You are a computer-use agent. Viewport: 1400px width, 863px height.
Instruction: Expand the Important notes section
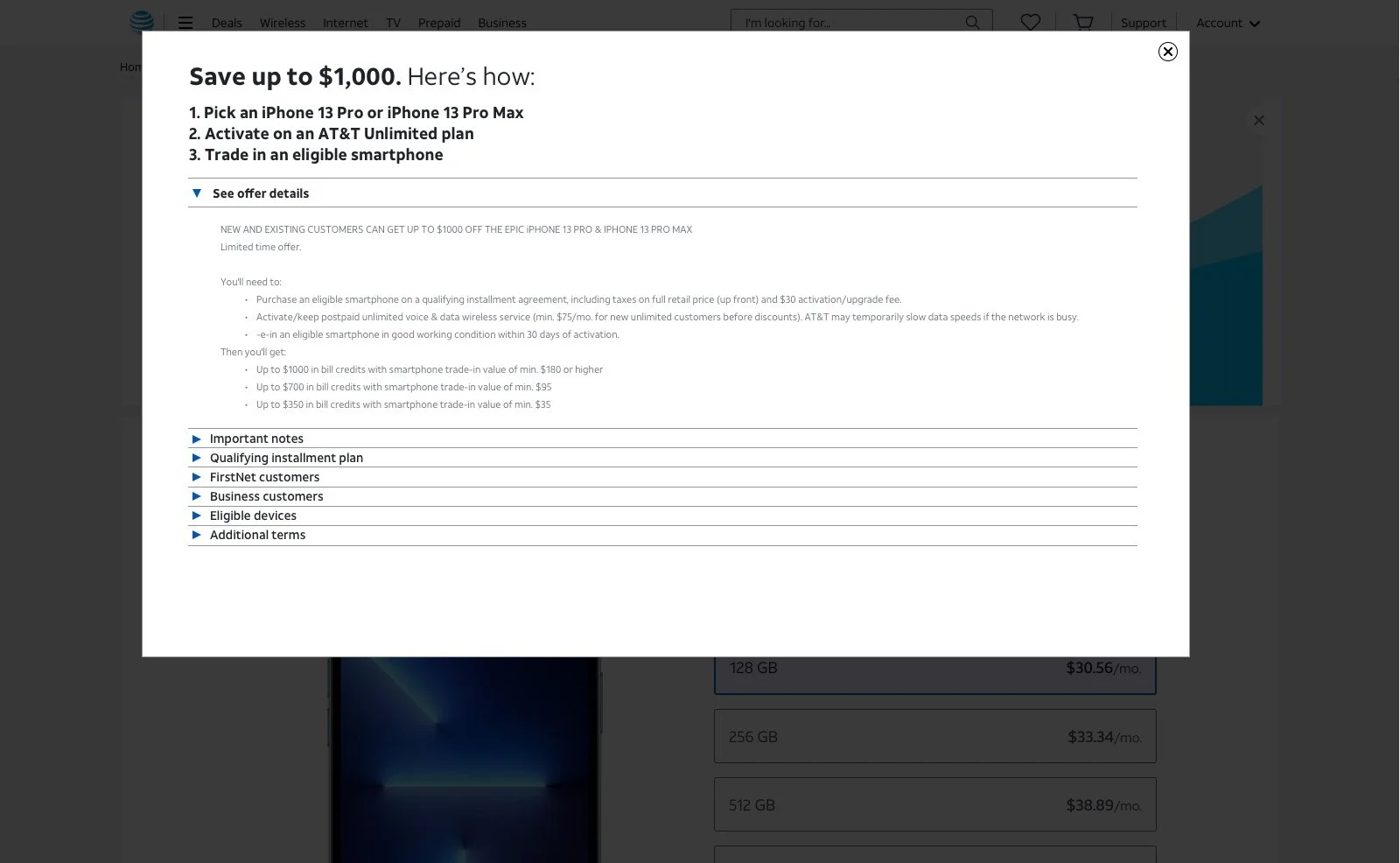[662, 439]
